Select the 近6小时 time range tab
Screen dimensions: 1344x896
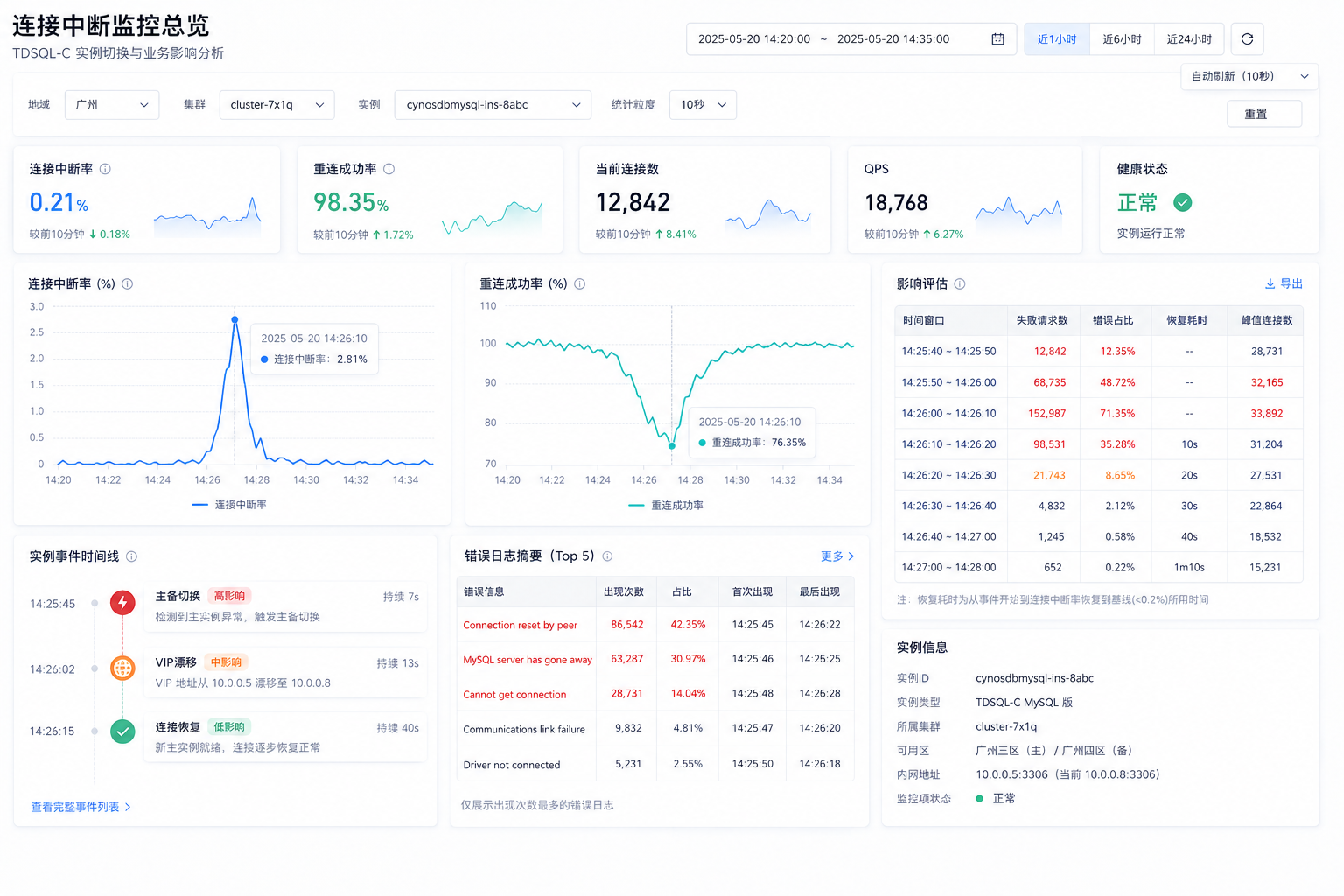[1122, 39]
